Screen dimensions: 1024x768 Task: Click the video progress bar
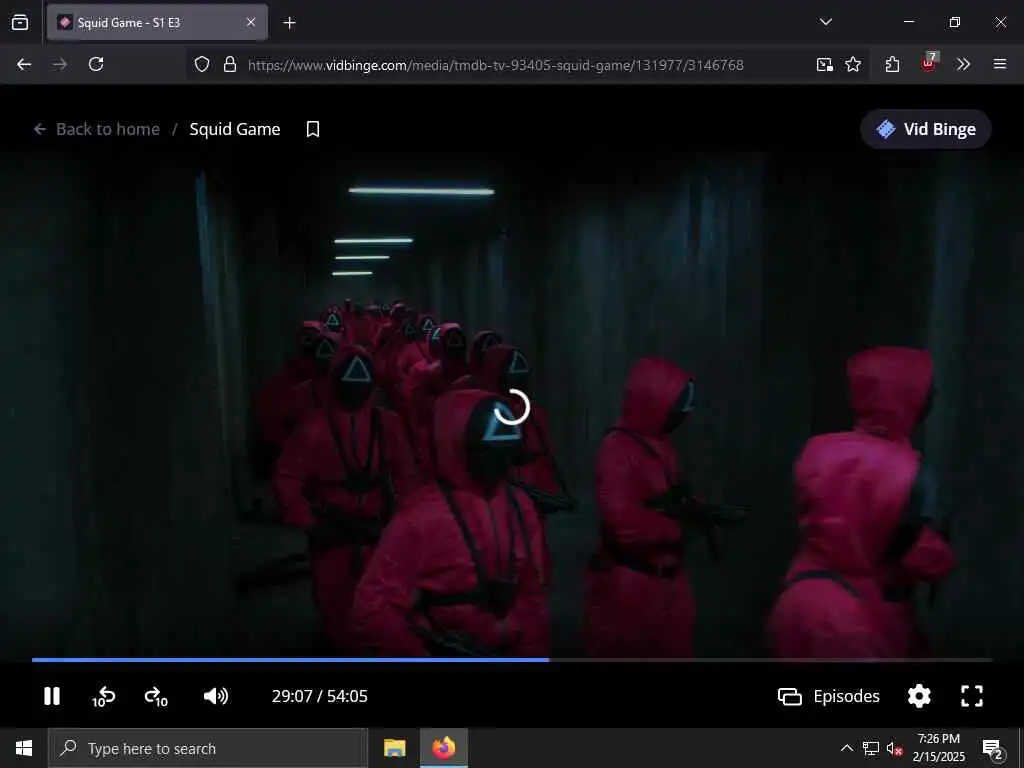tap(512, 660)
